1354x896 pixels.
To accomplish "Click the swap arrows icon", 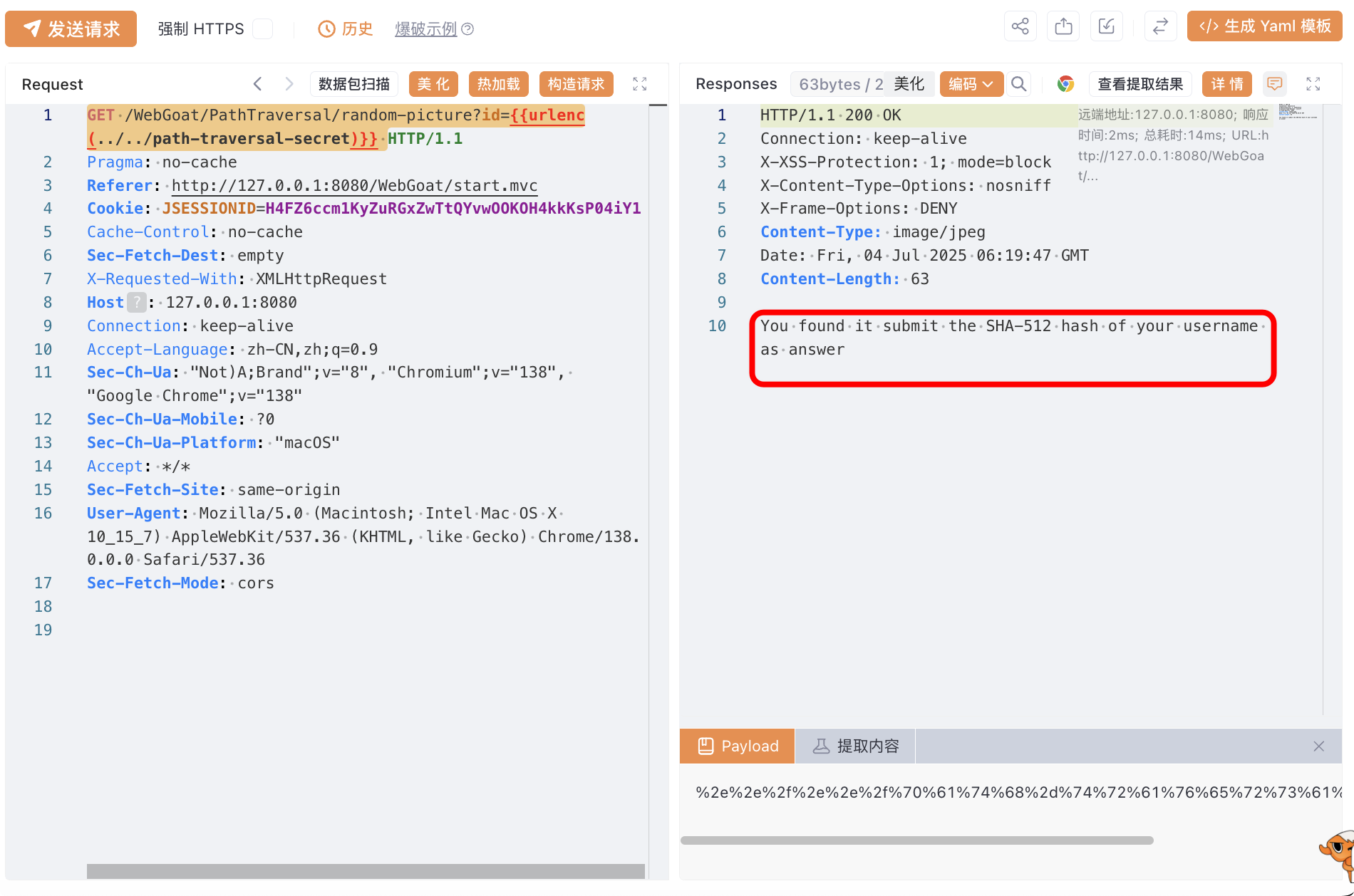I will click(1161, 27).
